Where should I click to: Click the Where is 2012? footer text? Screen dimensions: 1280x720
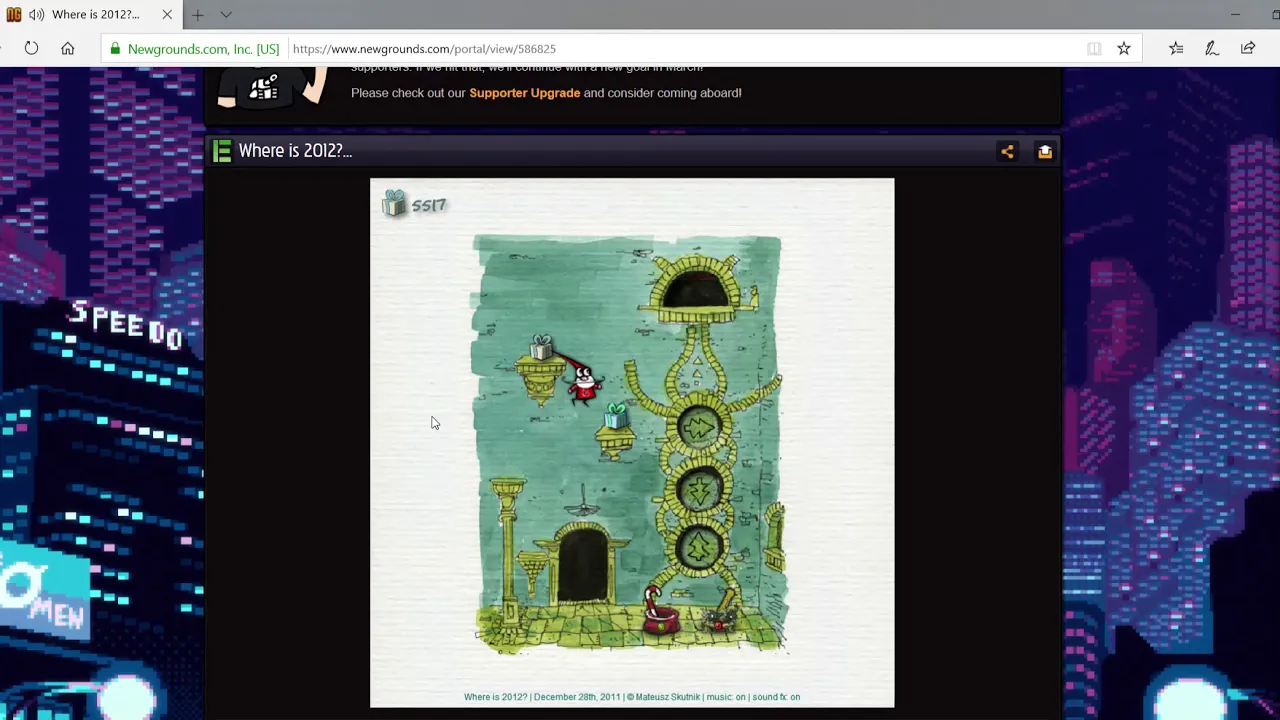click(x=495, y=697)
